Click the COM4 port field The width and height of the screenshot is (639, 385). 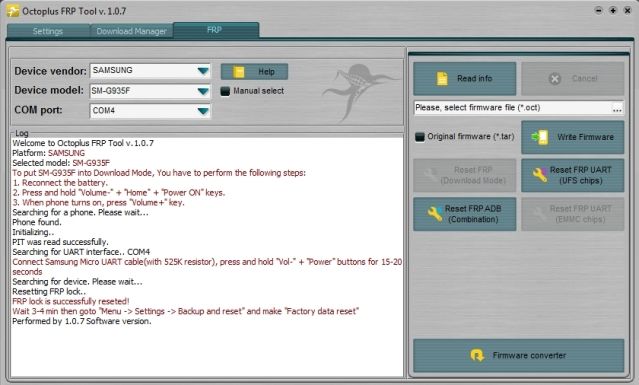pyautogui.click(x=150, y=111)
